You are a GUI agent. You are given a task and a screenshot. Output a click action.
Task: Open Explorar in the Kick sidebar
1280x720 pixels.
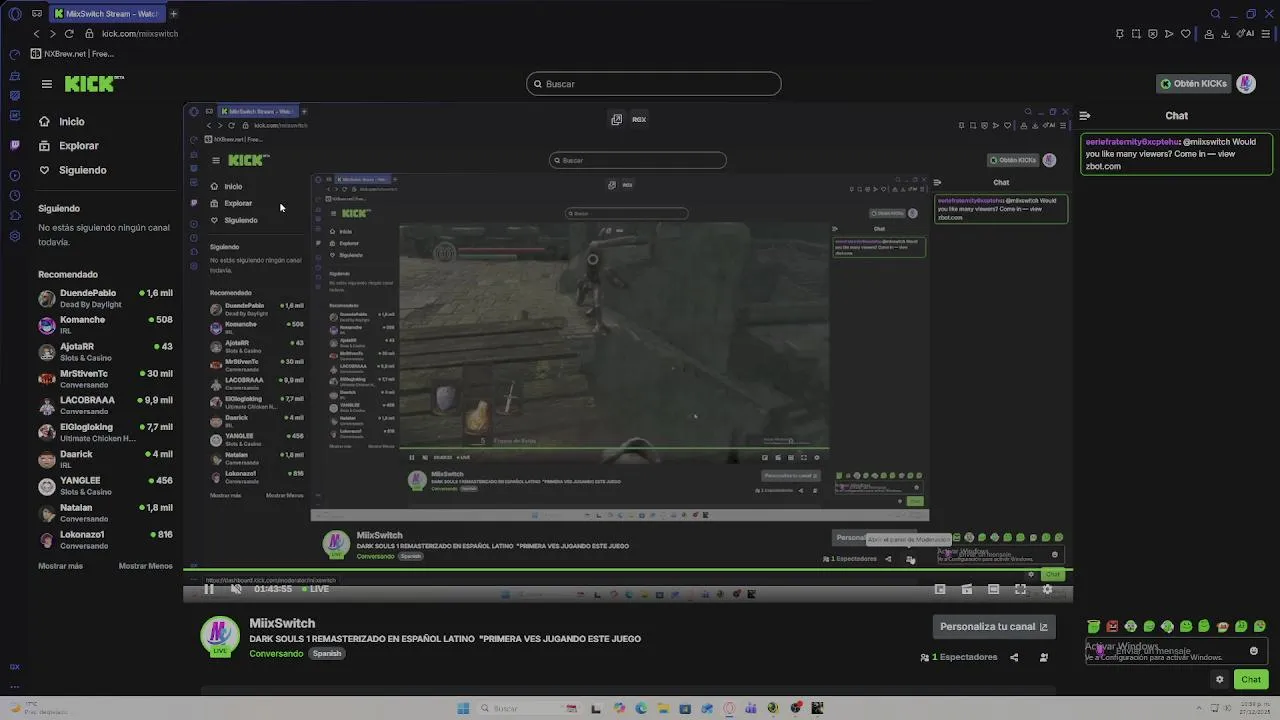tap(69, 145)
